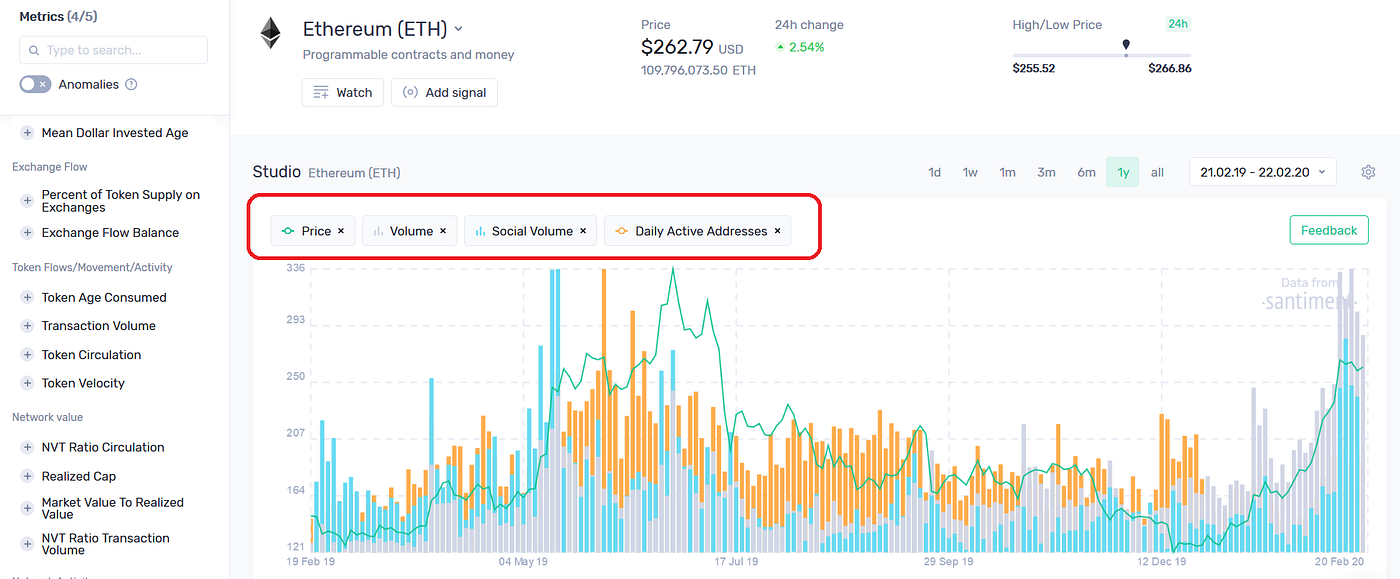Click the Studio heading text

(276, 172)
